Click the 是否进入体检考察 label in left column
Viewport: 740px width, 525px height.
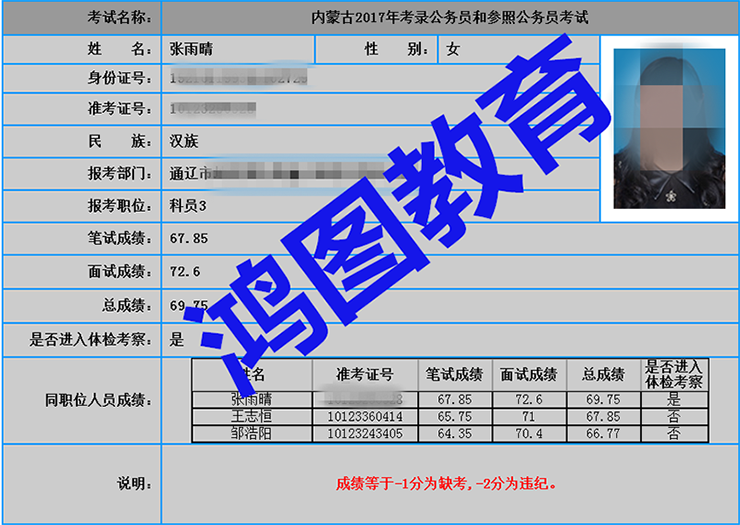(91, 339)
